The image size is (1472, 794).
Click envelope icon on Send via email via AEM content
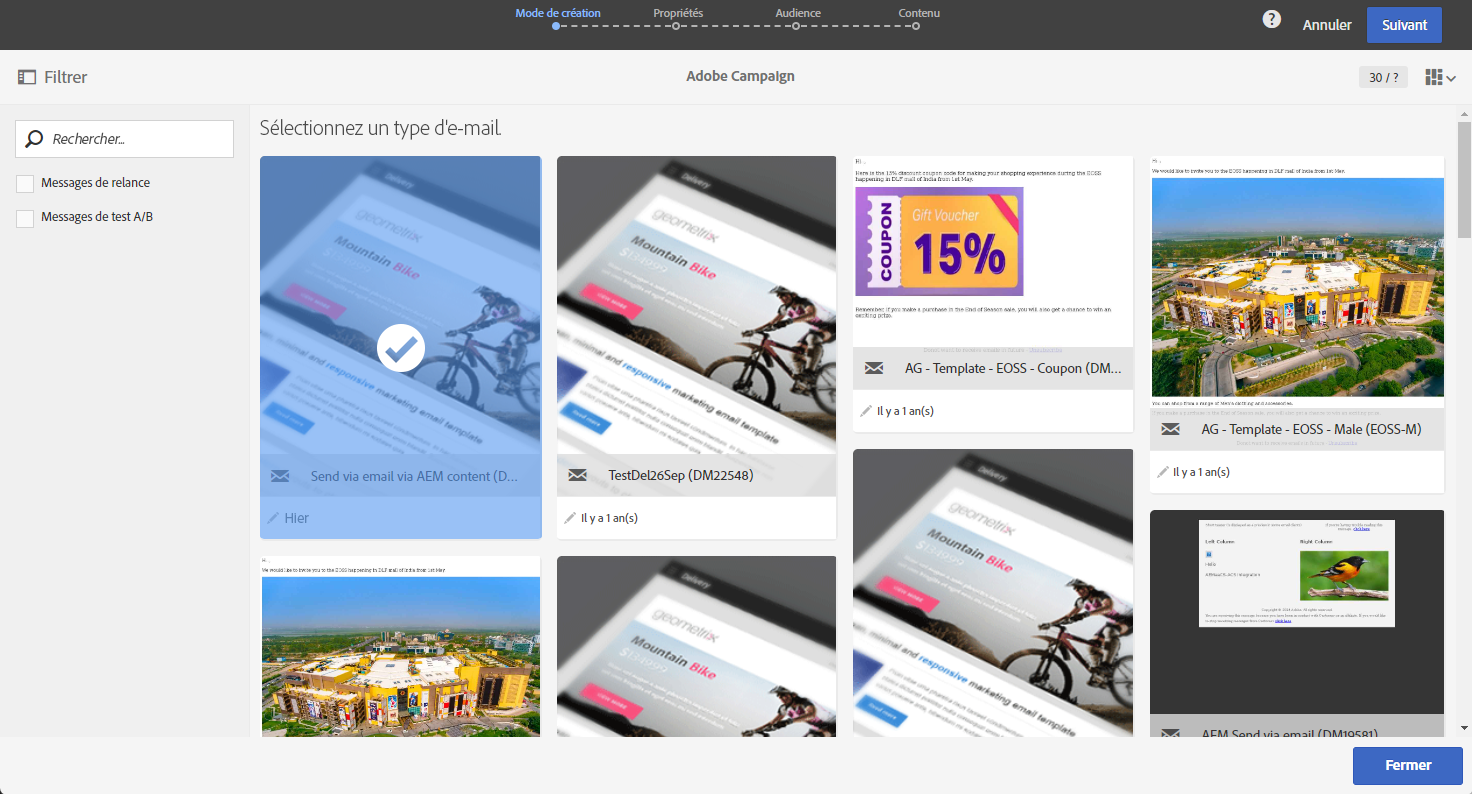click(280, 476)
